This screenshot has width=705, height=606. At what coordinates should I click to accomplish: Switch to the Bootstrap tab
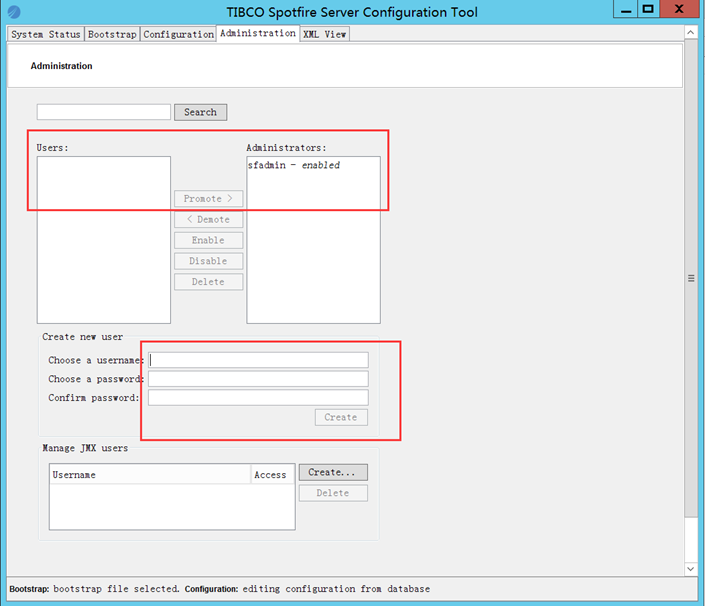point(112,34)
